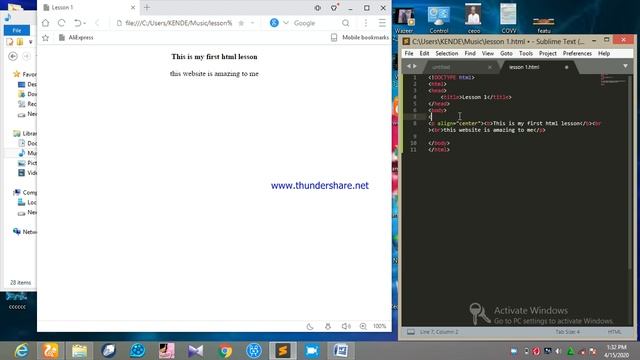Open File Explorer from taskbar
Screen dimensions: 640x360
(x=80, y=351)
